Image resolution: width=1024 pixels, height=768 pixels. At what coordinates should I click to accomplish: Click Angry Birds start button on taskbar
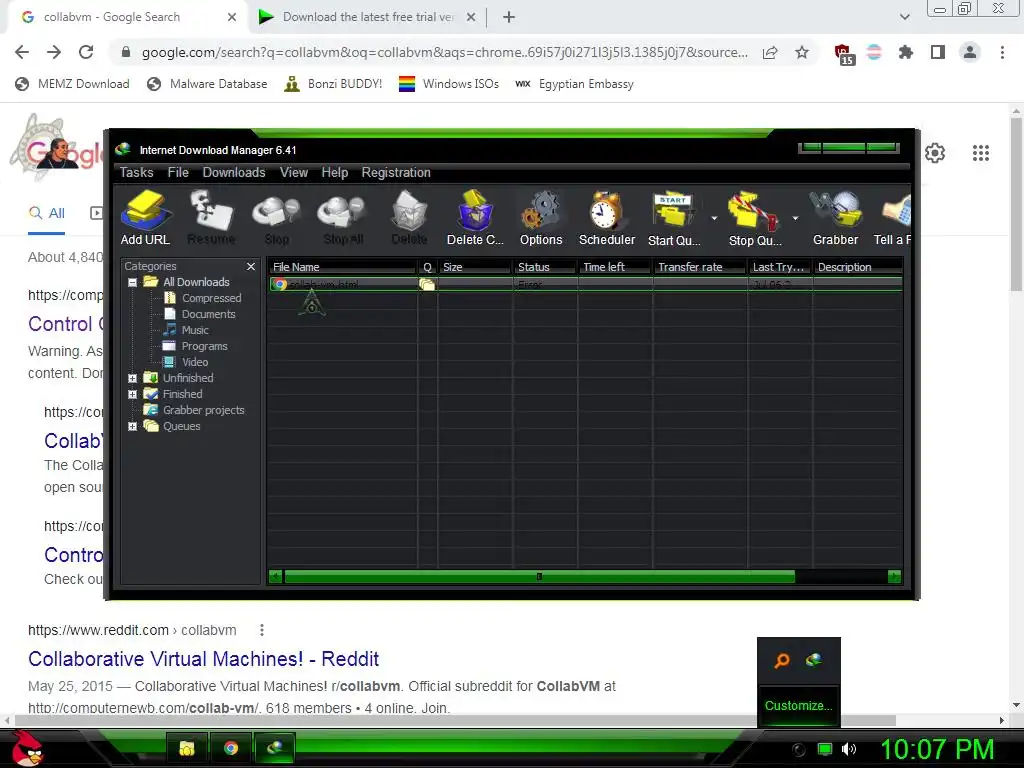click(27, 748)
